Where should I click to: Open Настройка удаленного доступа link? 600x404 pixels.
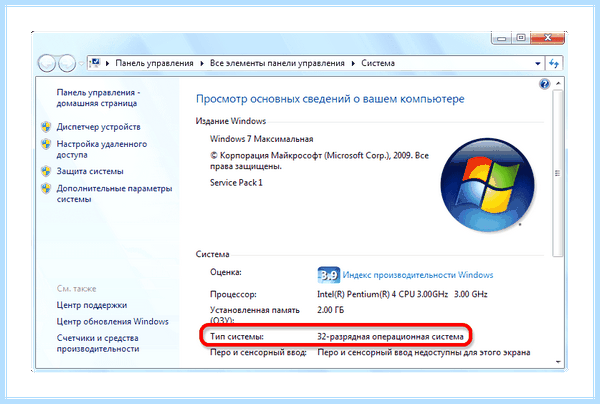[x=101, y=149]
